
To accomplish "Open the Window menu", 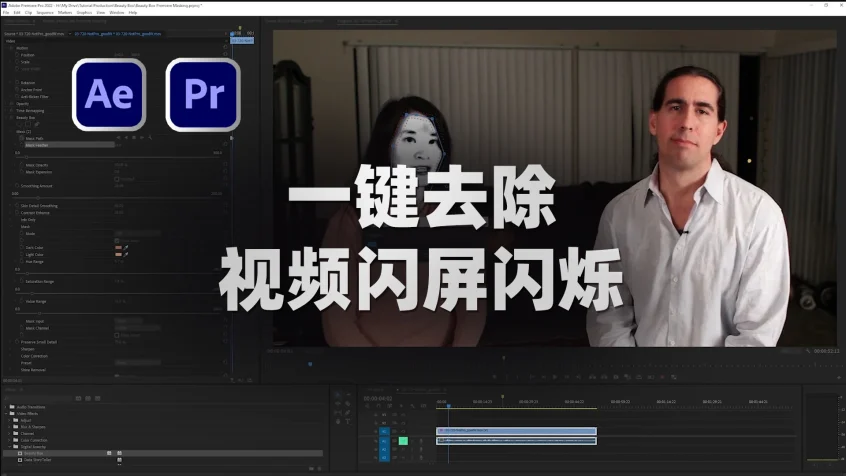I will [x=117, y=12].
